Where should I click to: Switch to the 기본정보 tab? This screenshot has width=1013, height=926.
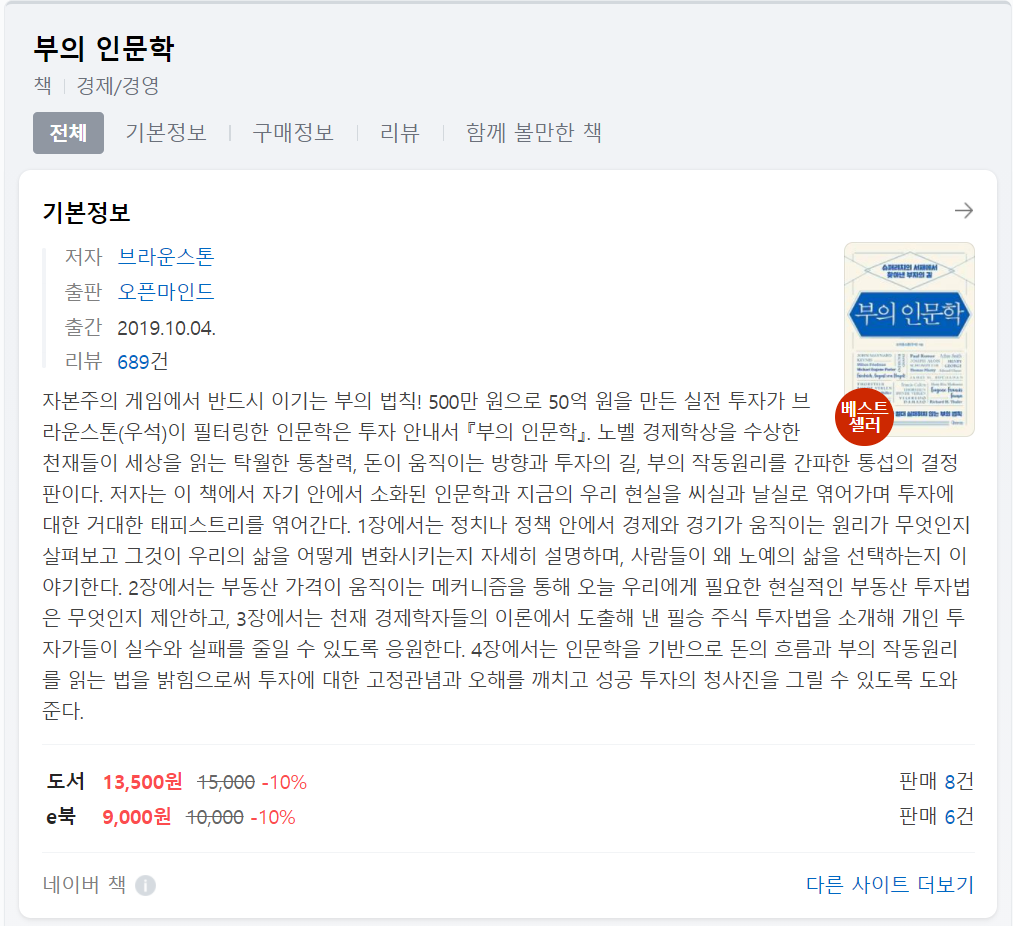(166, 132)
